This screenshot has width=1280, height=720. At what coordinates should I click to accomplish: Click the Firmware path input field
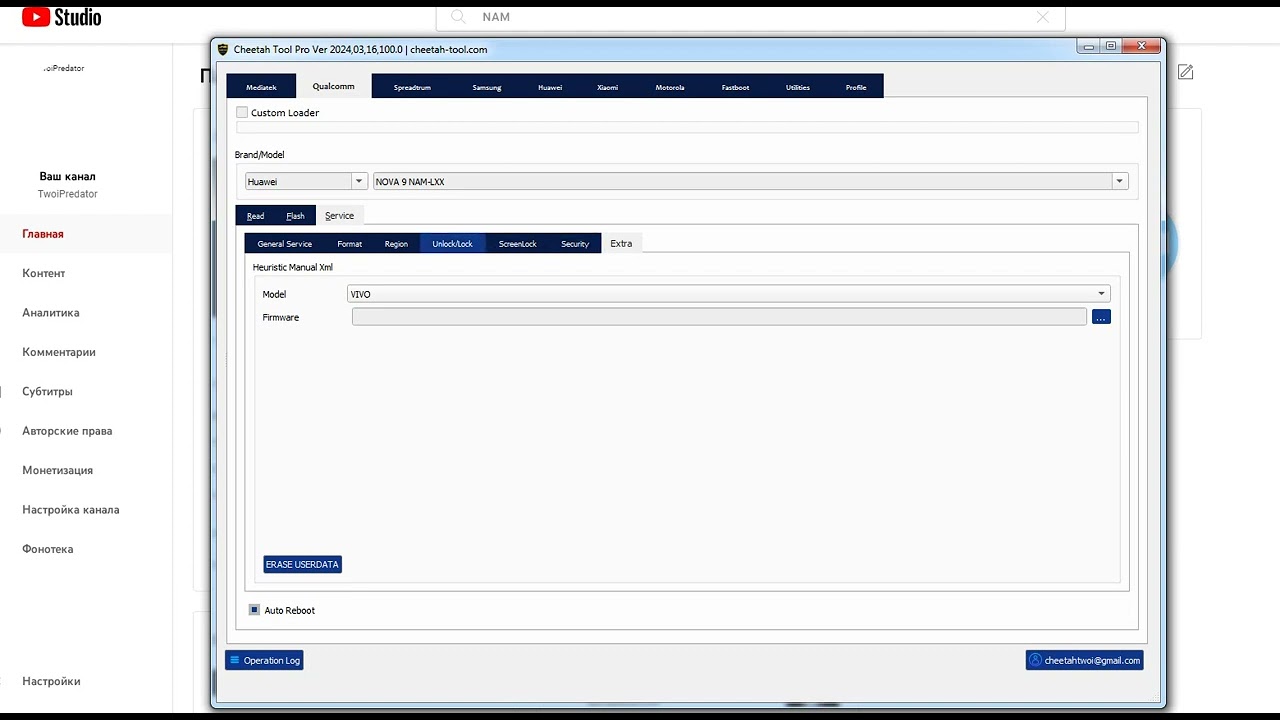coord(718,317)
